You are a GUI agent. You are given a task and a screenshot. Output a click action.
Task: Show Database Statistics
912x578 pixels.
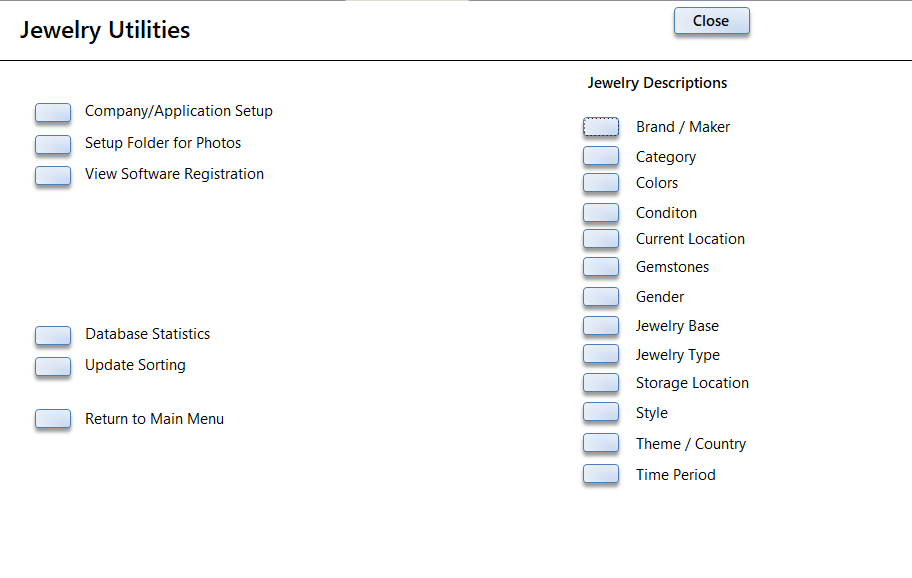(x=53, y=335)
